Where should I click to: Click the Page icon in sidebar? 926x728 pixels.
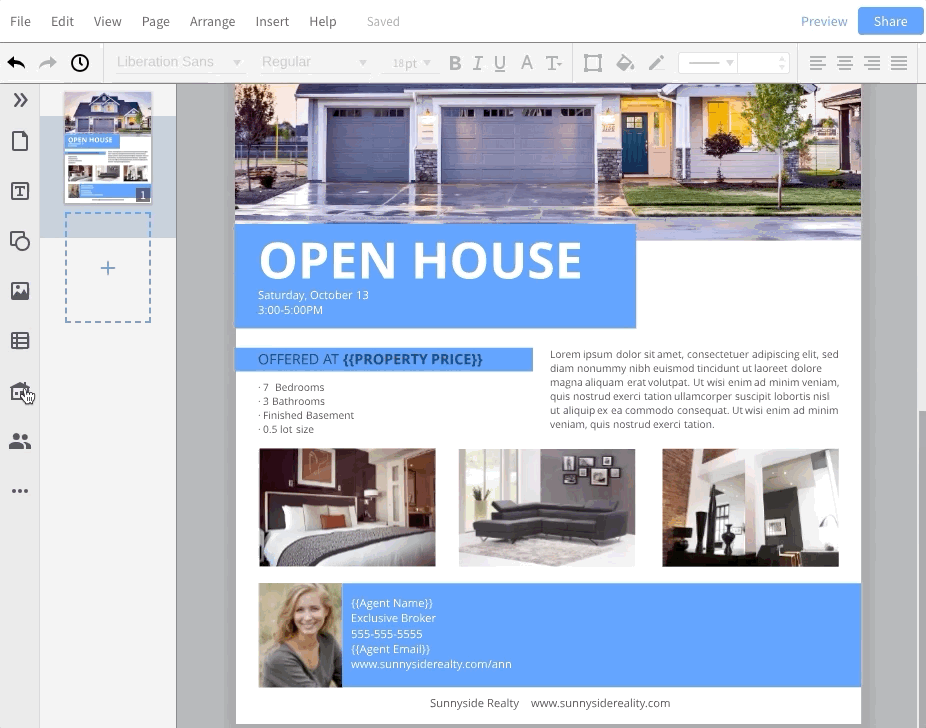pos(20,142)
